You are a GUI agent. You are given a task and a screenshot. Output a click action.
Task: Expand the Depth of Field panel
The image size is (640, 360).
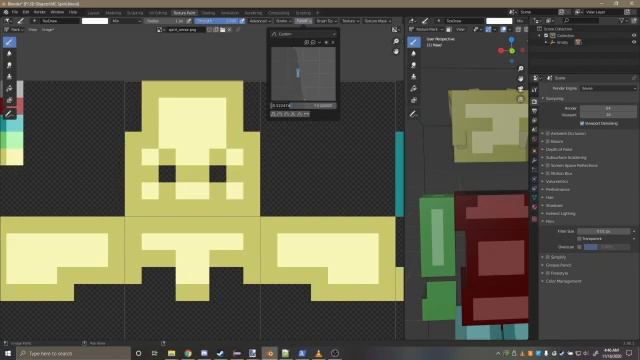pos(558,149)
